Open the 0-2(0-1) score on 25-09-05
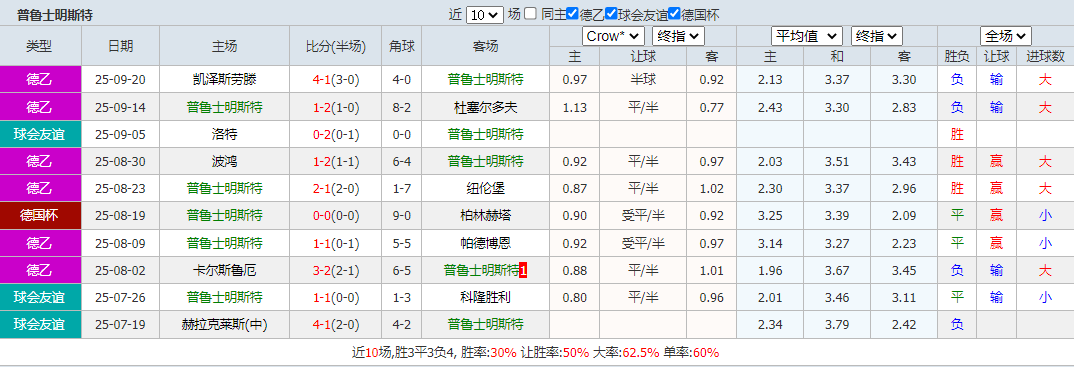1074x367 pixels. 336,134
